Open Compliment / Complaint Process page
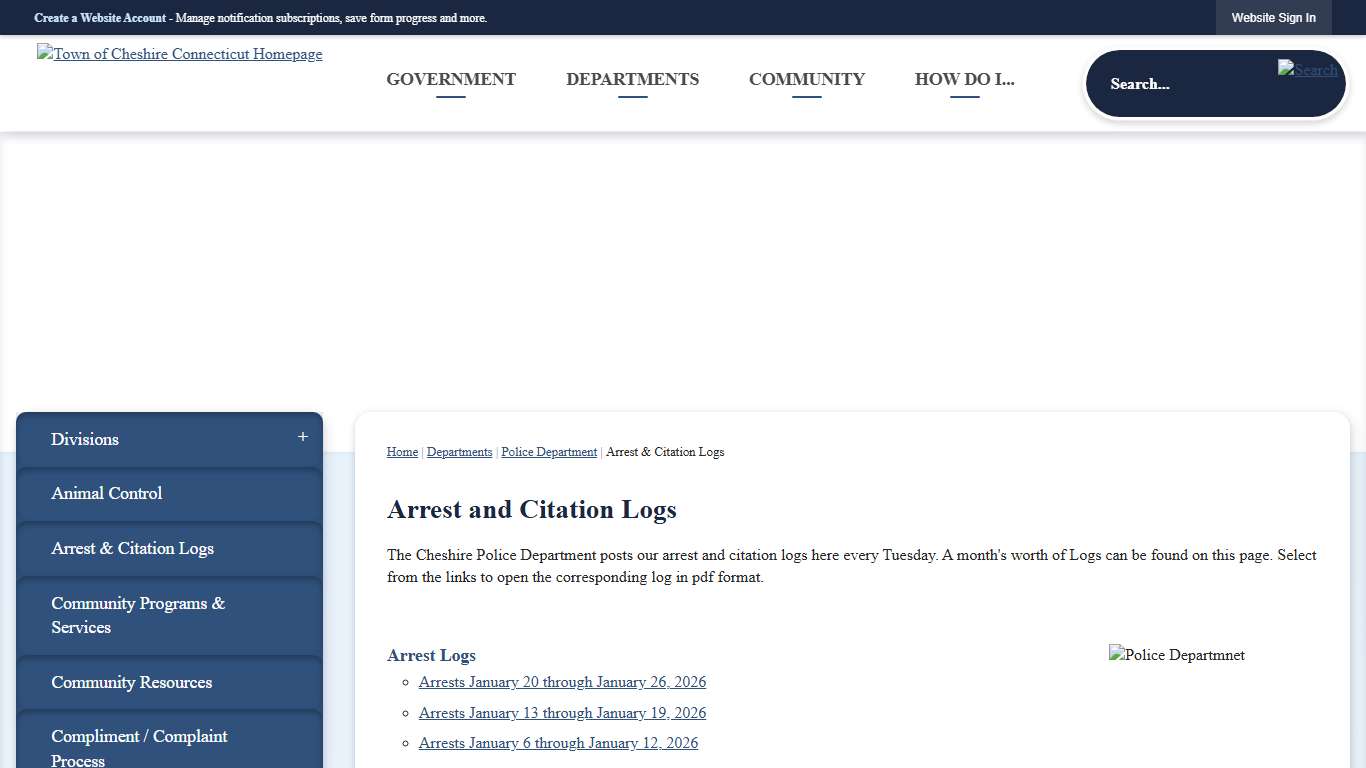This screenshot has height=768, width=1366. (x=139, y=744)
